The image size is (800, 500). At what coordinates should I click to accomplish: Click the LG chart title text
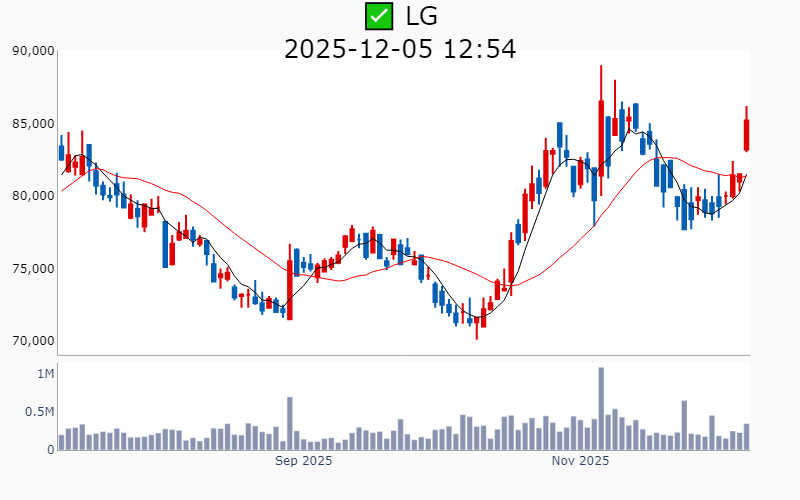[421, 16]
